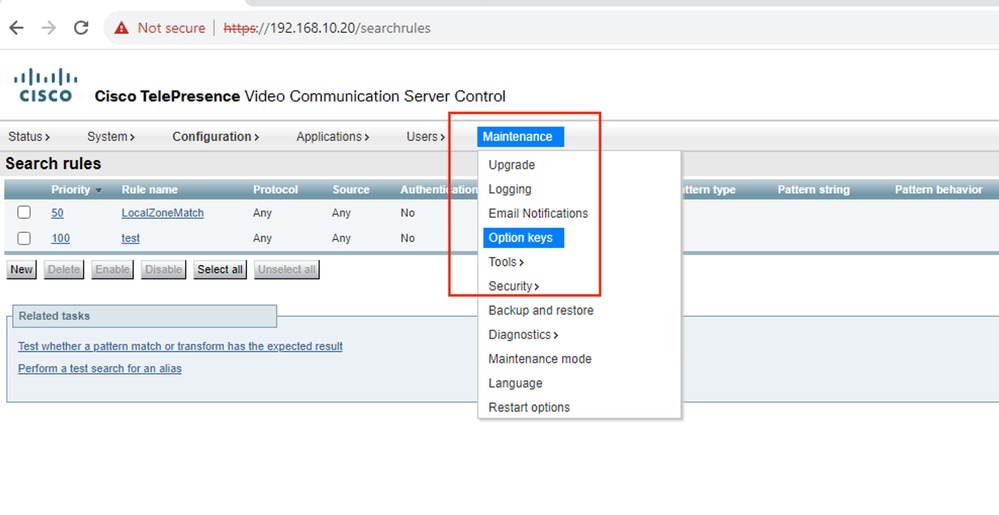This screenshot has width=999, height=515.
Task: Click the Enable button
Action: pos(112,270)
